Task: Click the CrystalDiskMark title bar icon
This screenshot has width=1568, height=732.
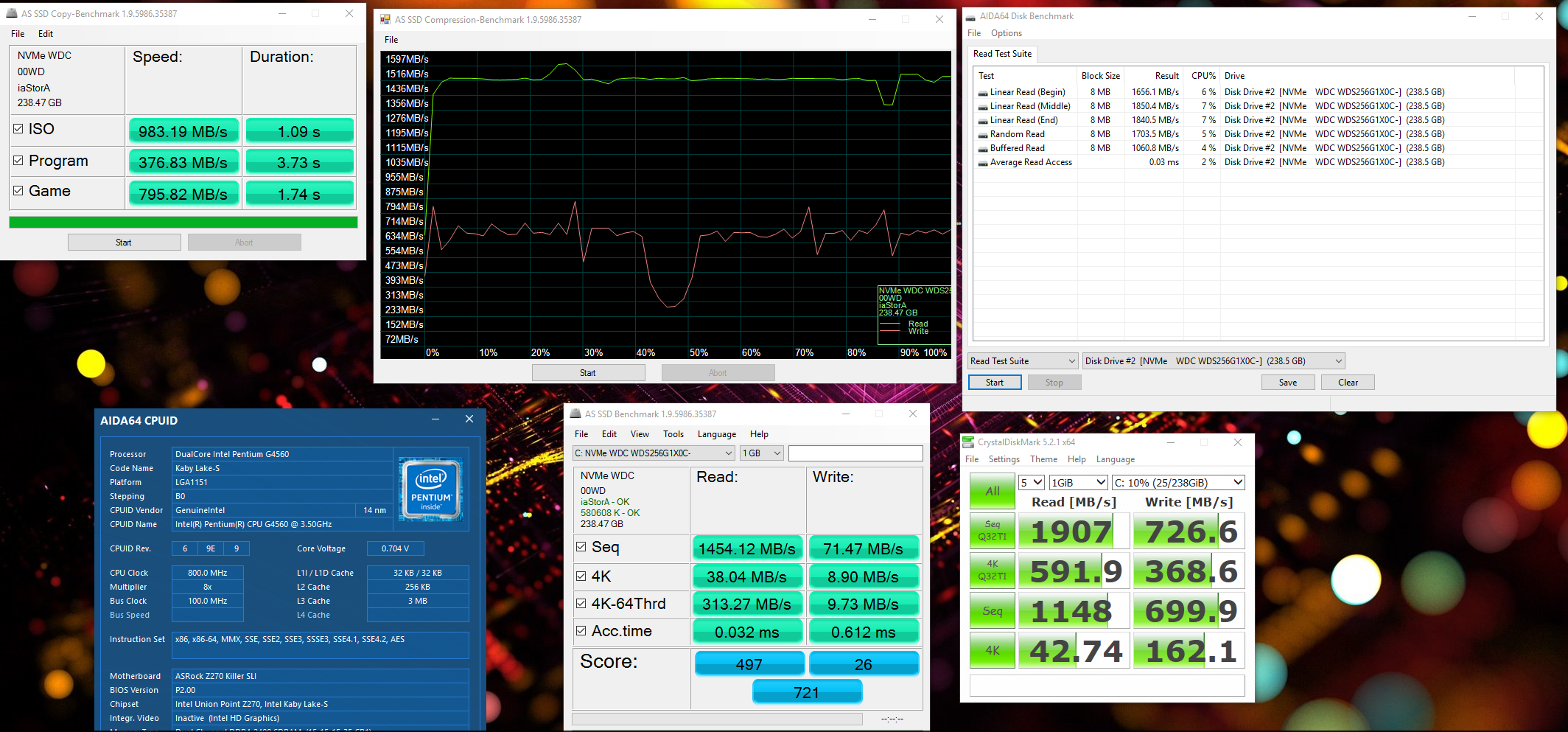Action: click(x=969, y=442)
